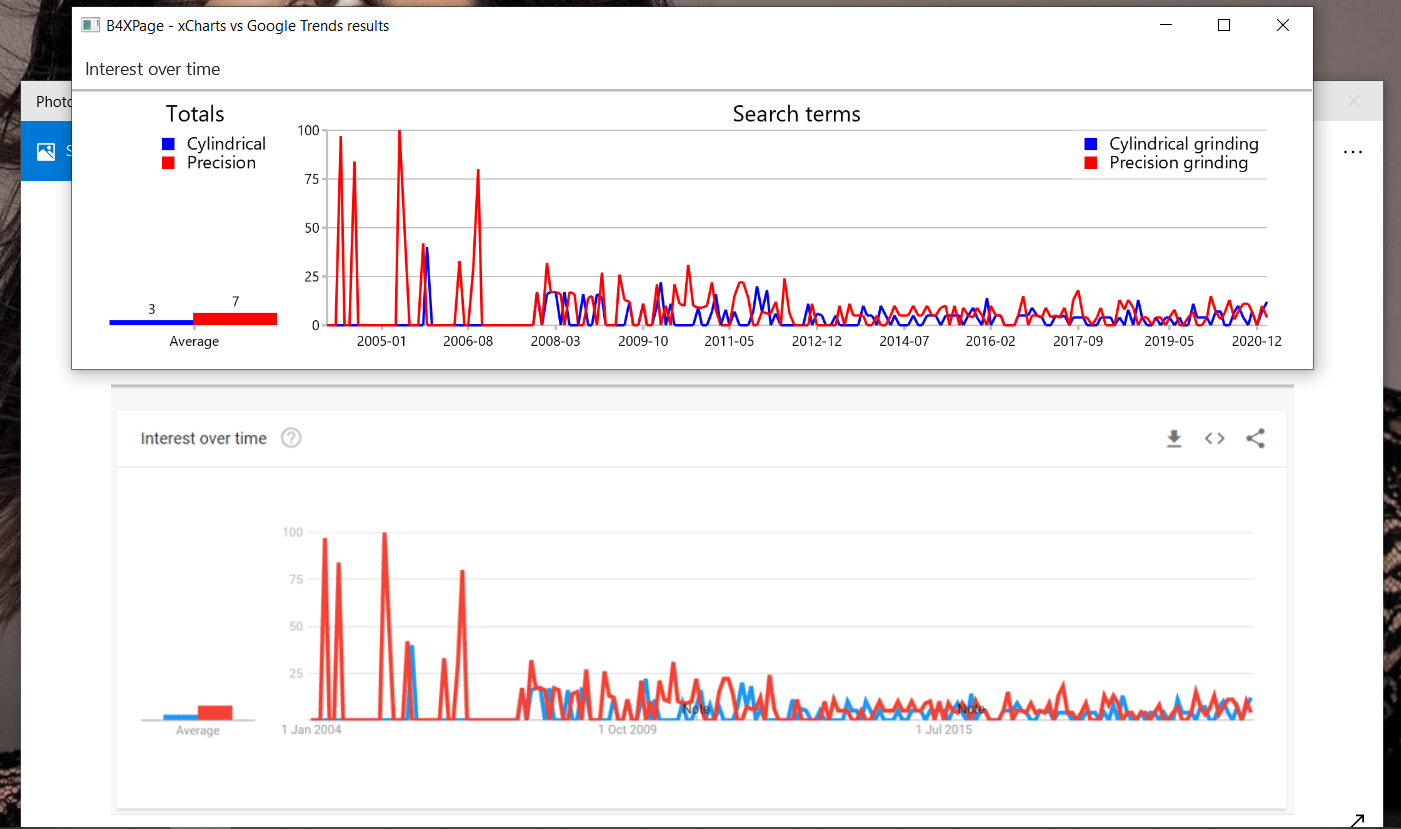Click the blue Cylindrical swatch in Totals legend
This screenshot has width=1401, height=829.
click(168, 144)
